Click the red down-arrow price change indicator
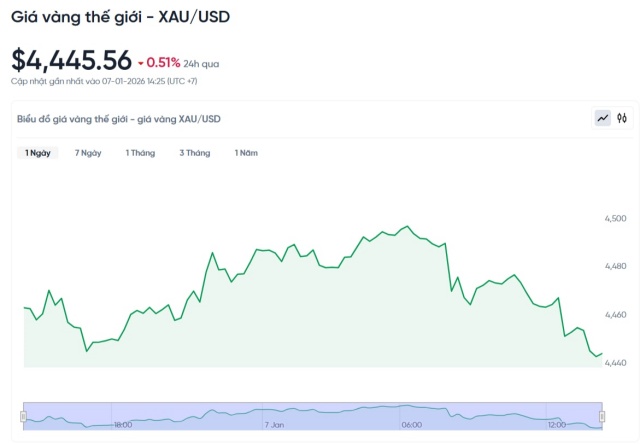The image size is (640, 444). click(x=141, y=63)
